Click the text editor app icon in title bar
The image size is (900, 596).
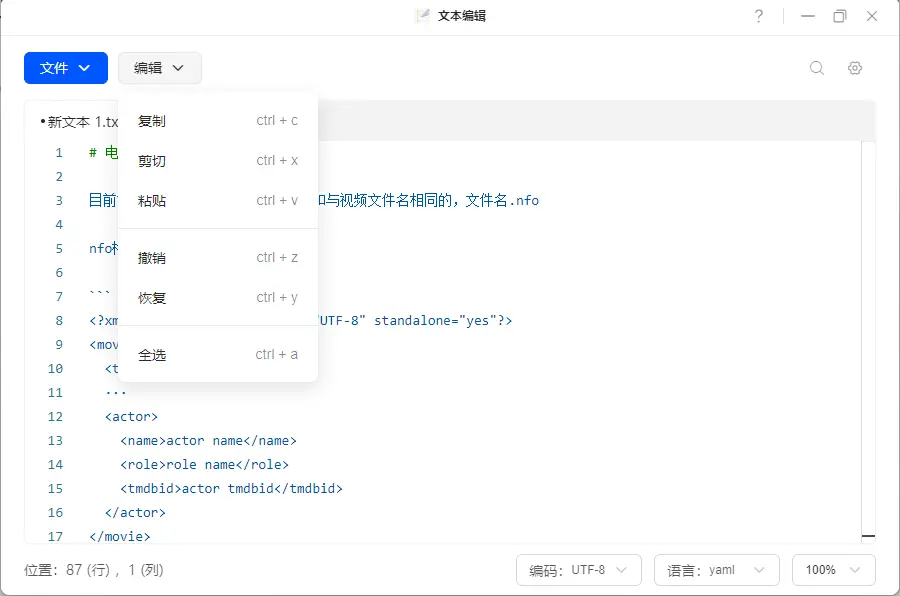[x=423, y=16]
